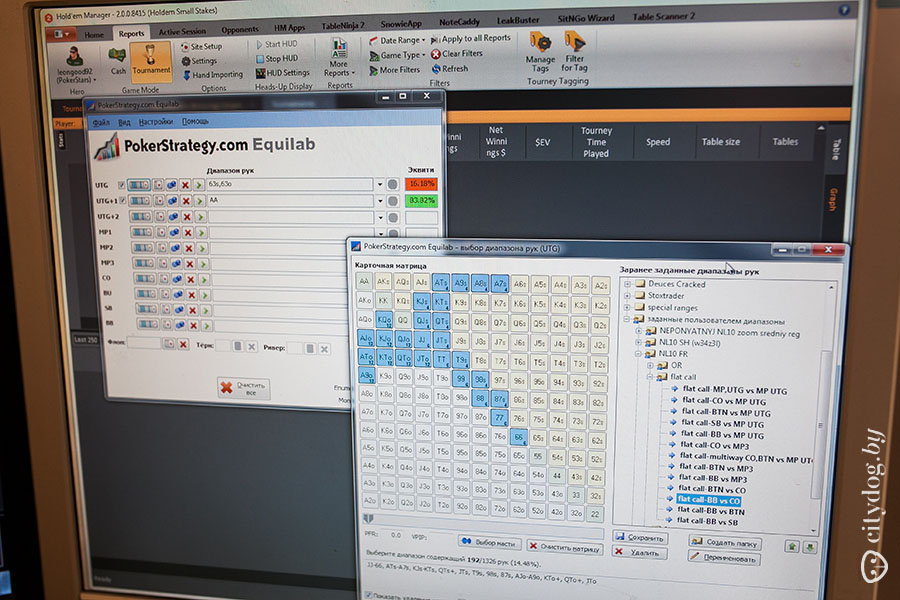The height and width of the screenshot is (600, 900).
Task: Collapse the NL10 FR folder
Action: point(638,354)
